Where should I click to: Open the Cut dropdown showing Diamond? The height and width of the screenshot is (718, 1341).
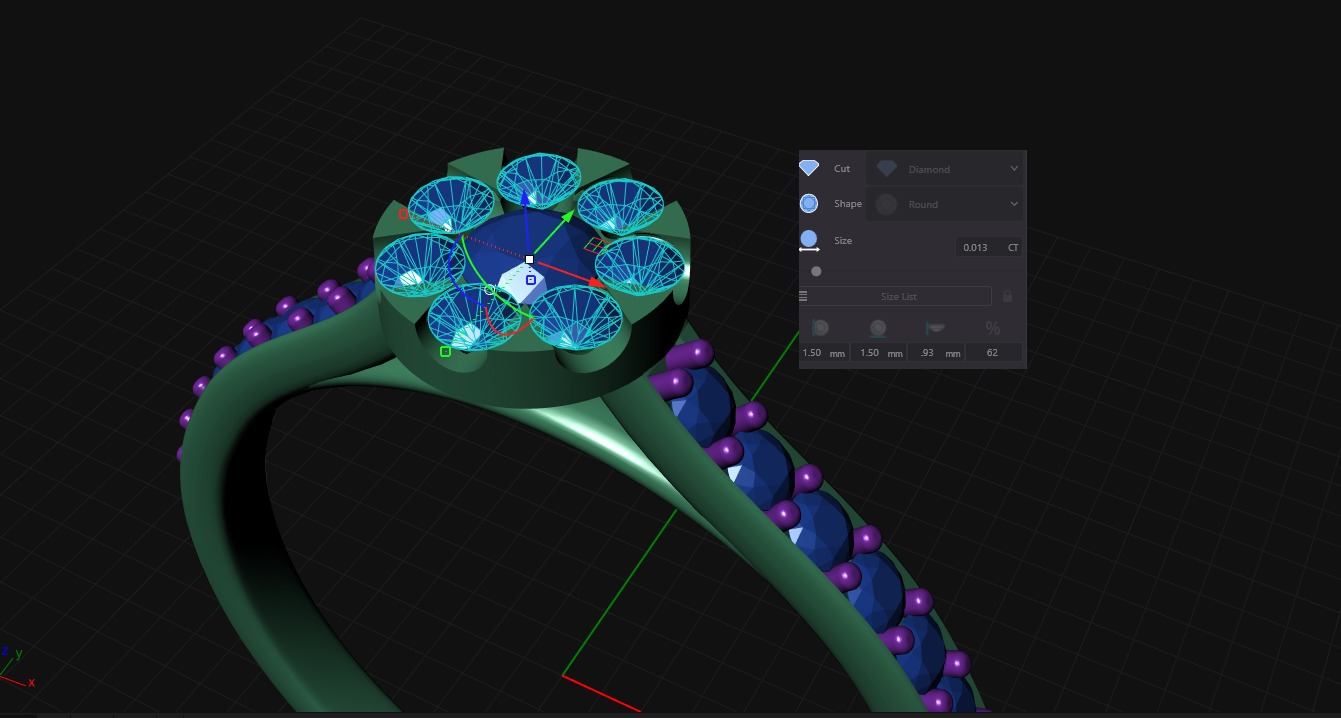click(946, 169)
